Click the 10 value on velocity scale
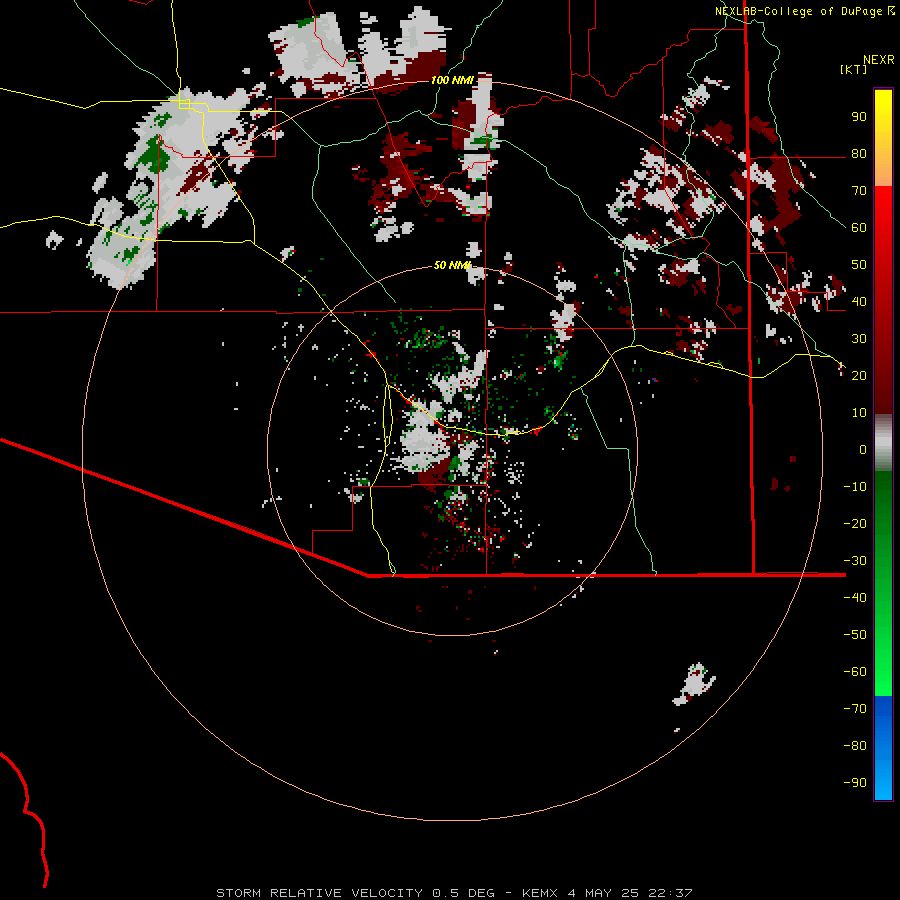Image resolution: width=900 pixels, height=900 pixels. pyautogui.click(x=859, y=413)
